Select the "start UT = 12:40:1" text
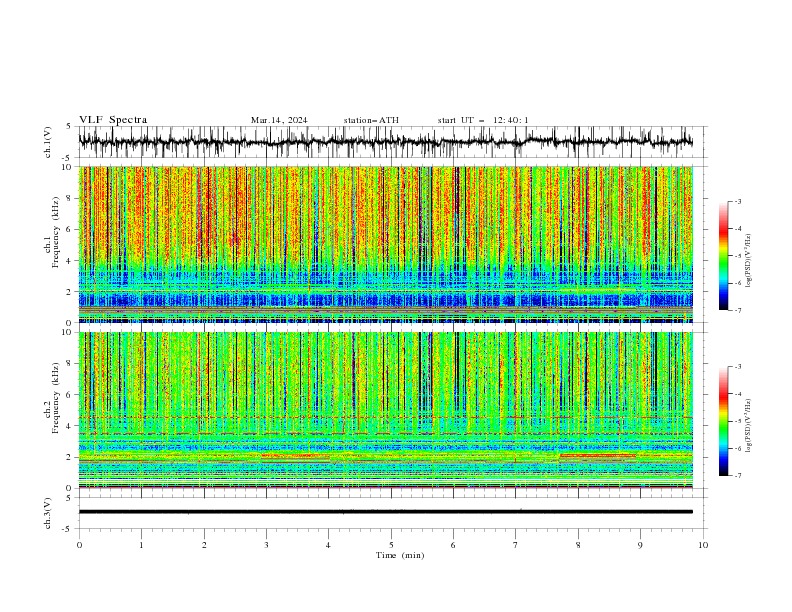Image resolution: width=792 pixels, height=612 pixels. [x=483, y=120]
